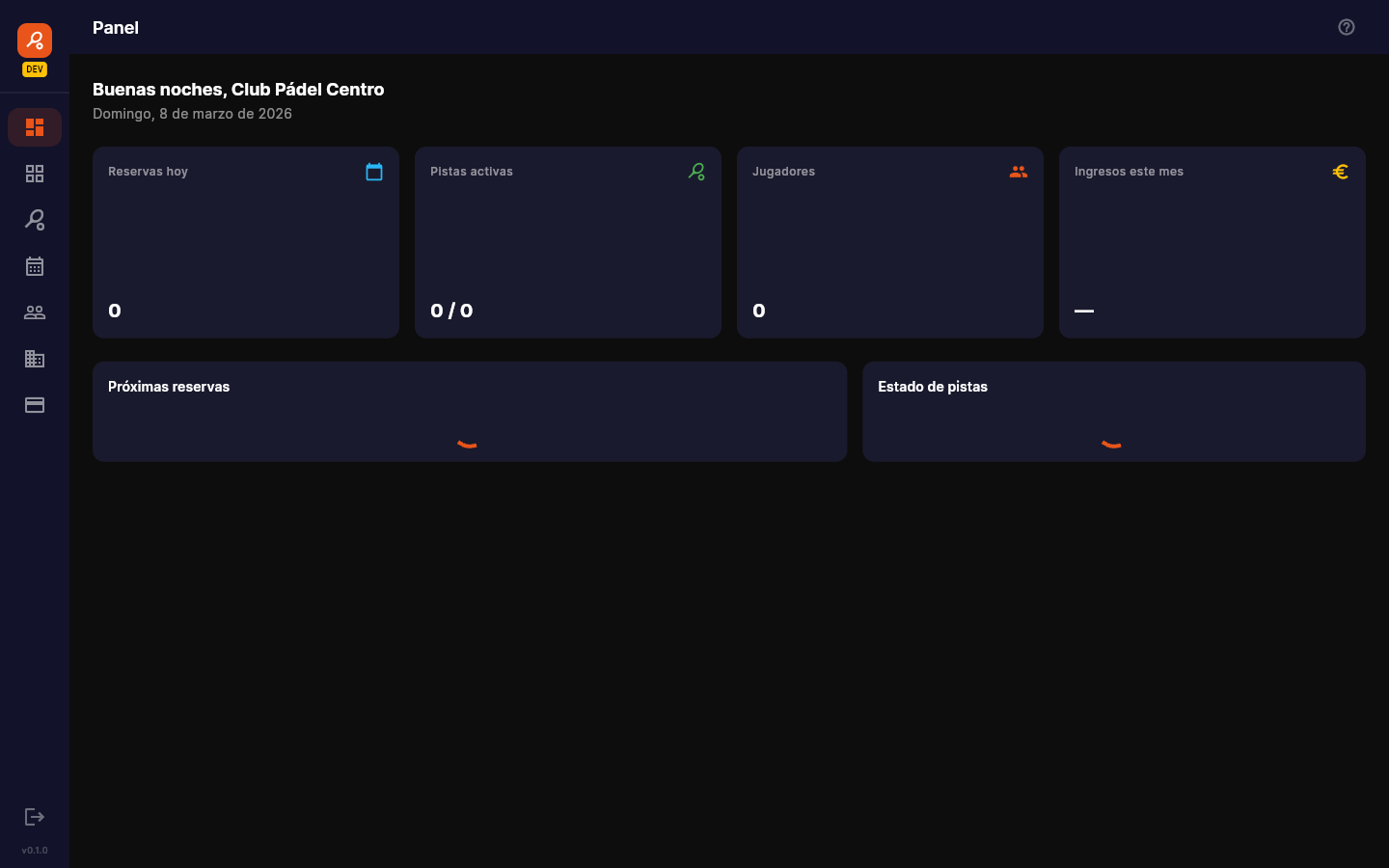
Task: Open the players section from the sidebar
Action: (35, 312)
